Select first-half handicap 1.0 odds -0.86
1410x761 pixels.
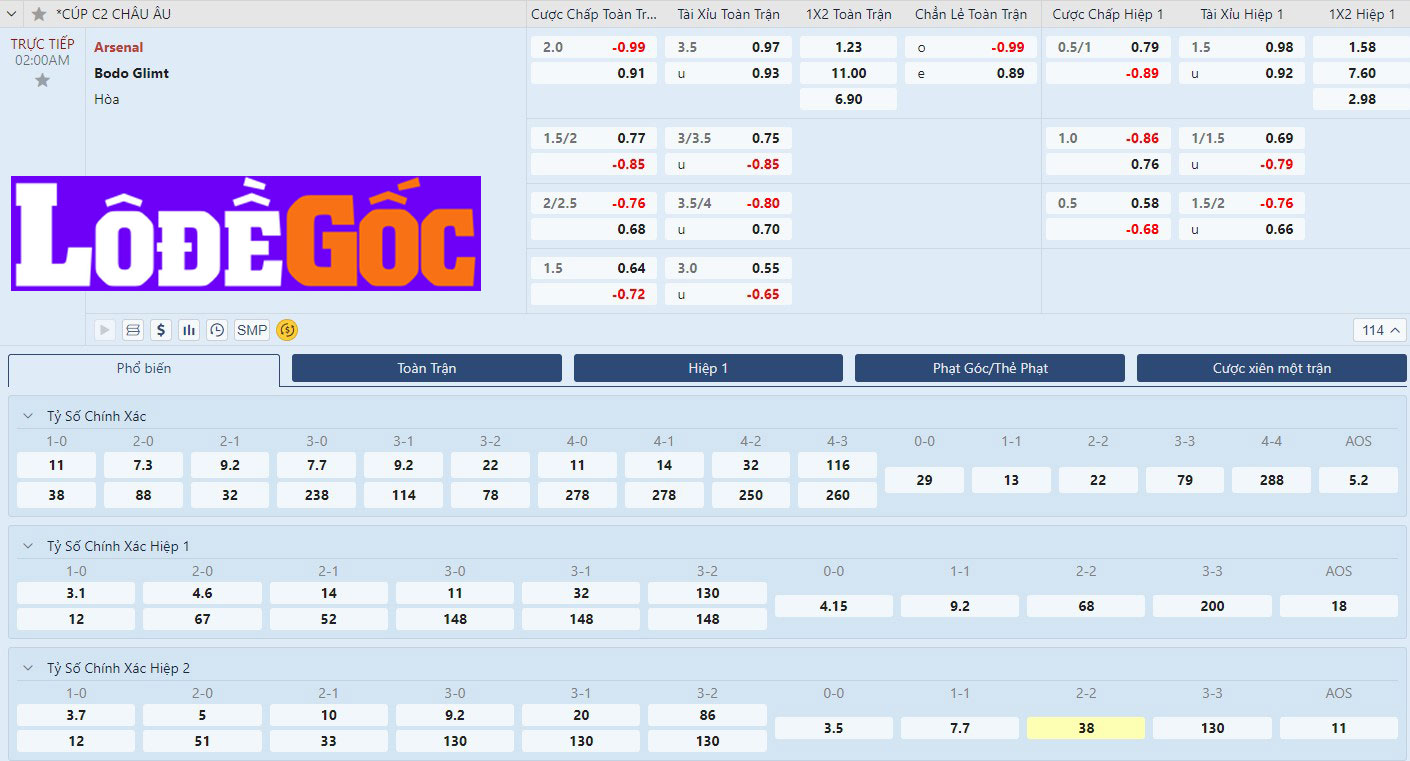pos(1108,138)
